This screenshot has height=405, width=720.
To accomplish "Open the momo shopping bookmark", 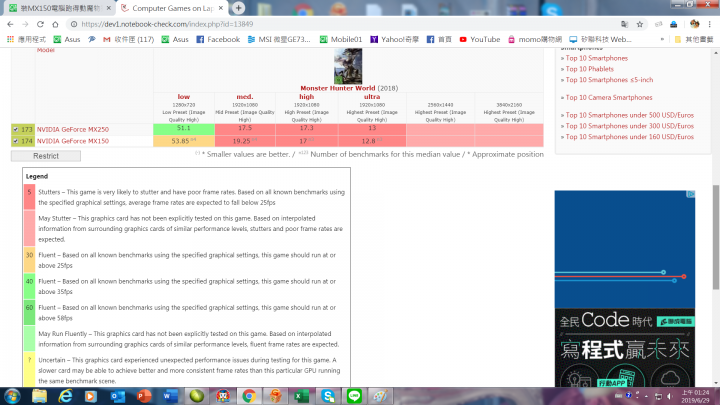I will pyautogui.click(x=535, y=39).
